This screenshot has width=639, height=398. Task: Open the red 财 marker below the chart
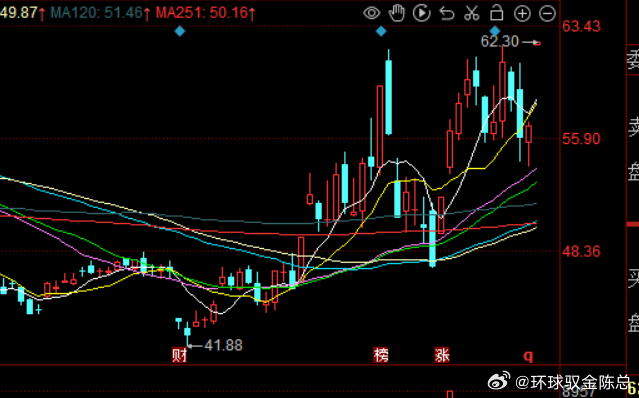pos(179,355)
